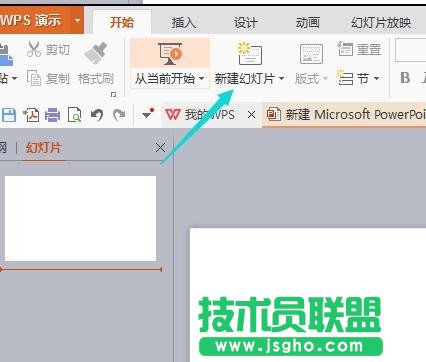
Task: Click the paste clipboard icon
Action: [6, 55]
